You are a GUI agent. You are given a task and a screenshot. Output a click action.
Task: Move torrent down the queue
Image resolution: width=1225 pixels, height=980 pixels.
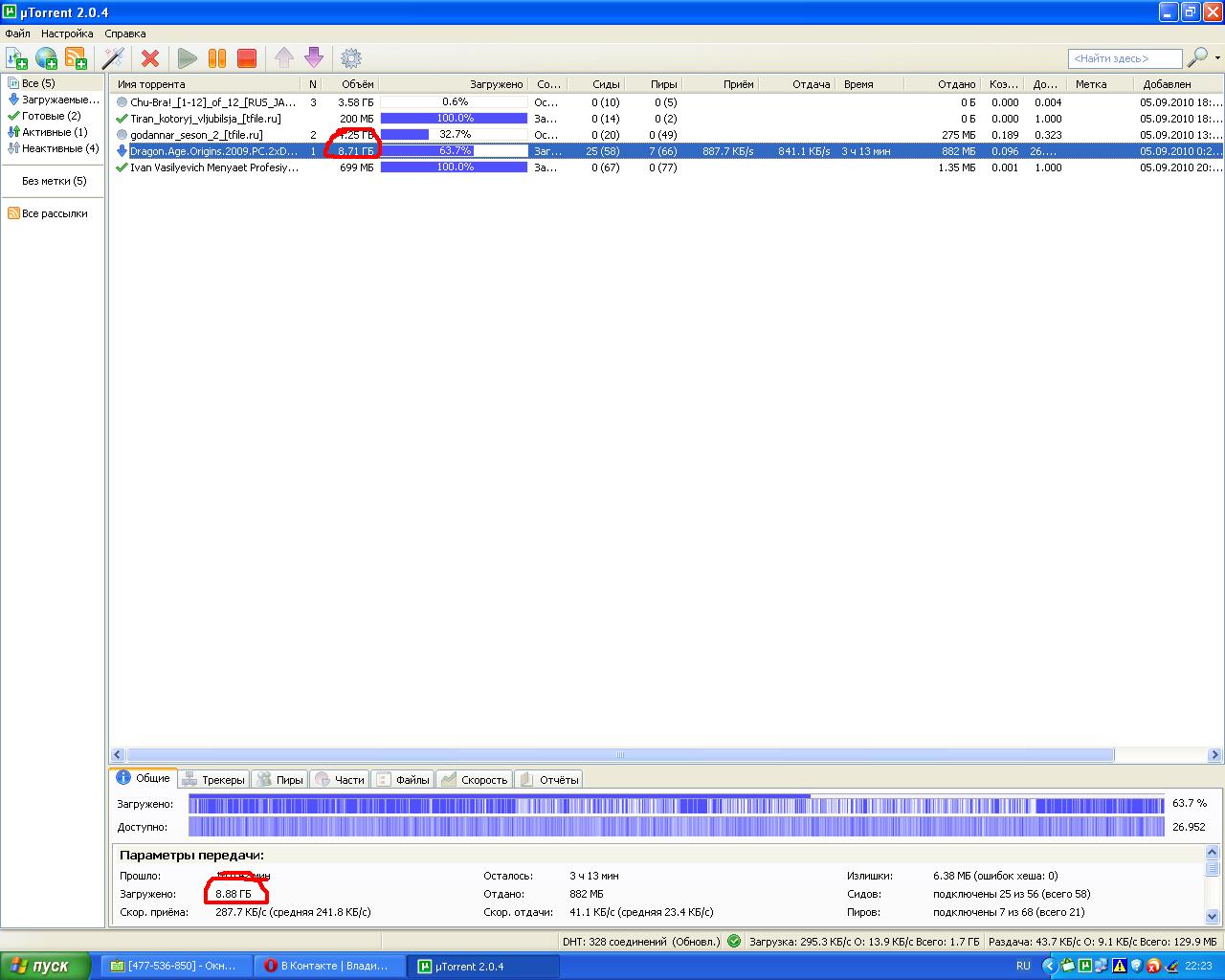(x=314, y=58)
